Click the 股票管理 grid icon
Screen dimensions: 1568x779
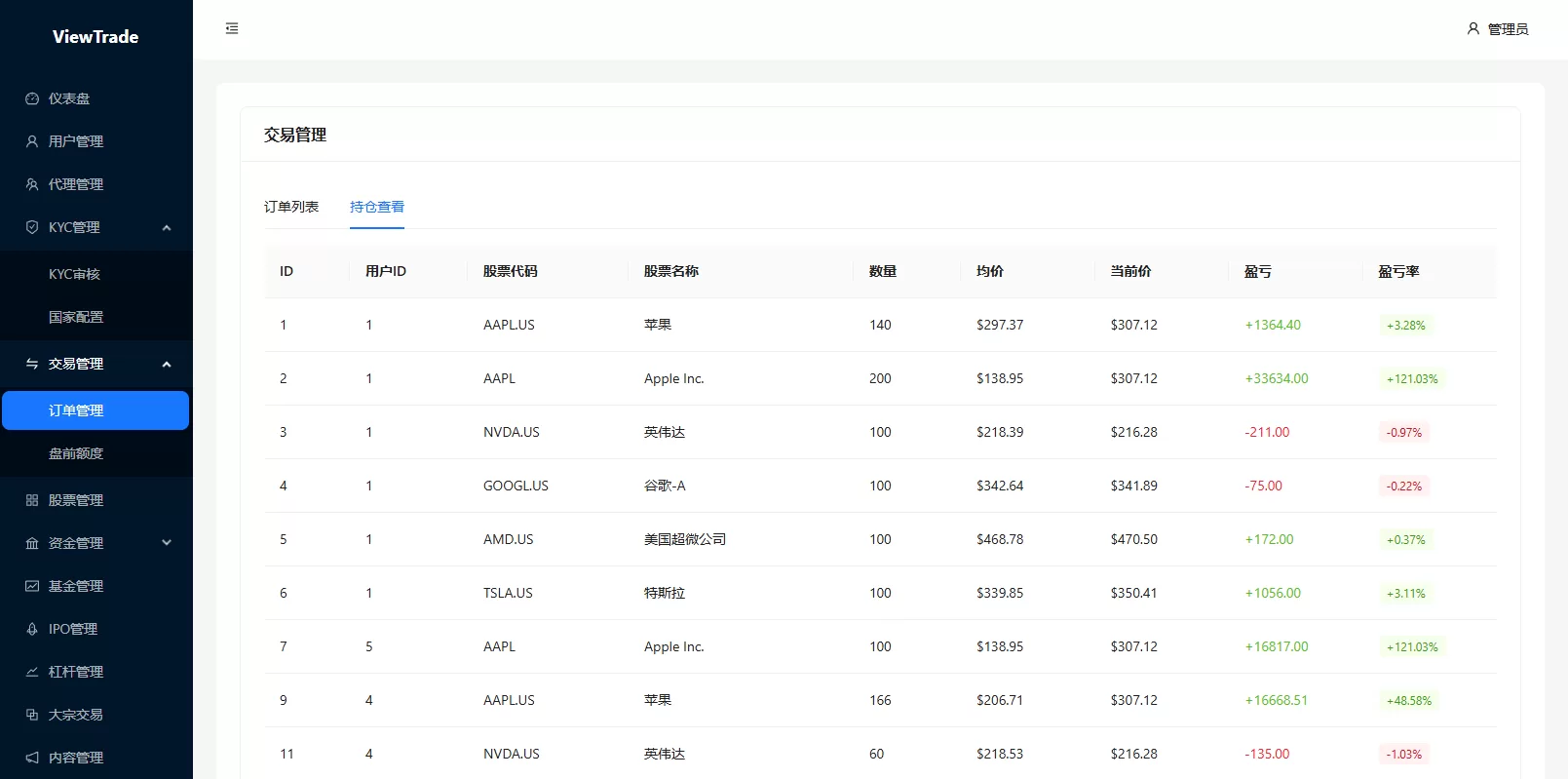pos(32,500)
